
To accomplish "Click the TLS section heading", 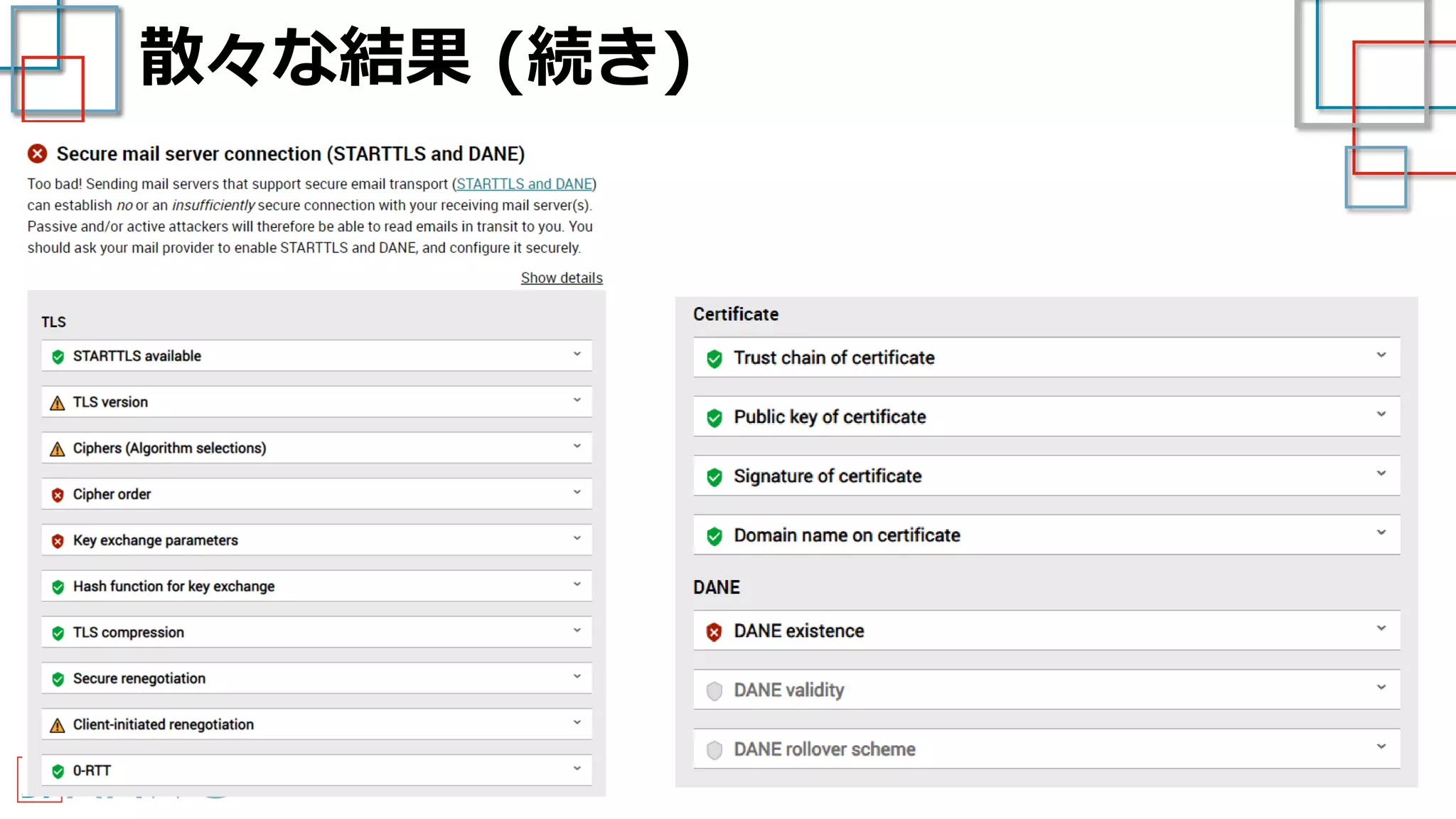I will [53, 322].
